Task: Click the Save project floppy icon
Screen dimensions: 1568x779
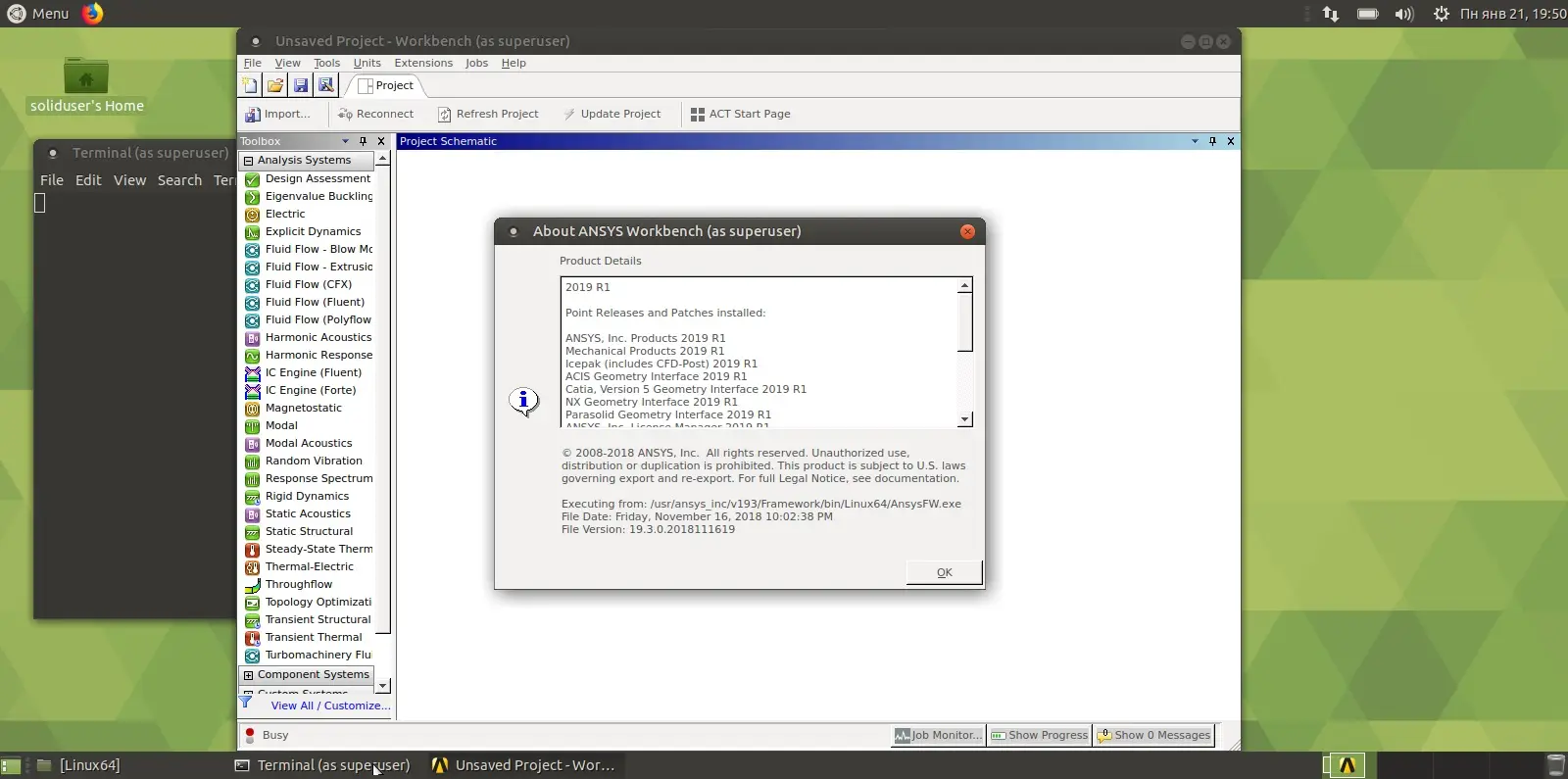Action: click(x=301, y=85)
